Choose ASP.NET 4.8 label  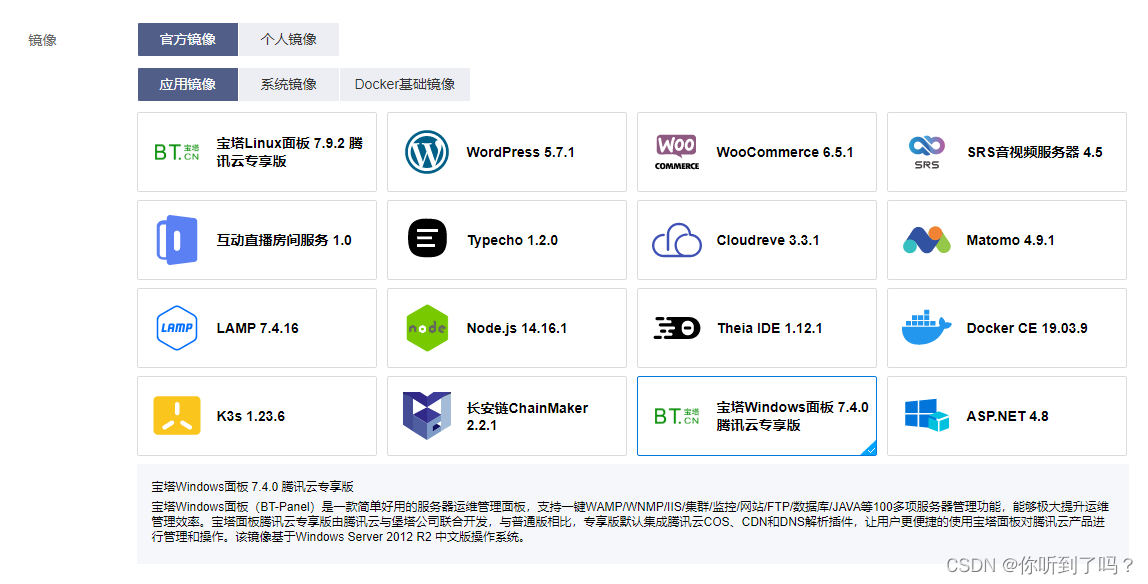click(1007, 416)
